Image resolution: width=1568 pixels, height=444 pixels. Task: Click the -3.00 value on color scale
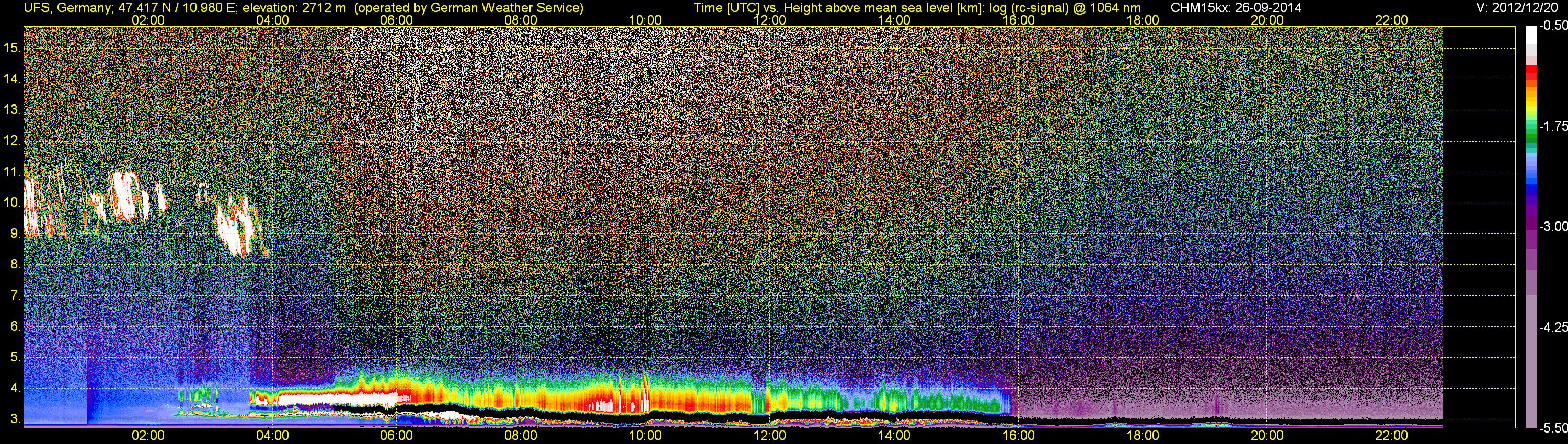pos(1553,226)
